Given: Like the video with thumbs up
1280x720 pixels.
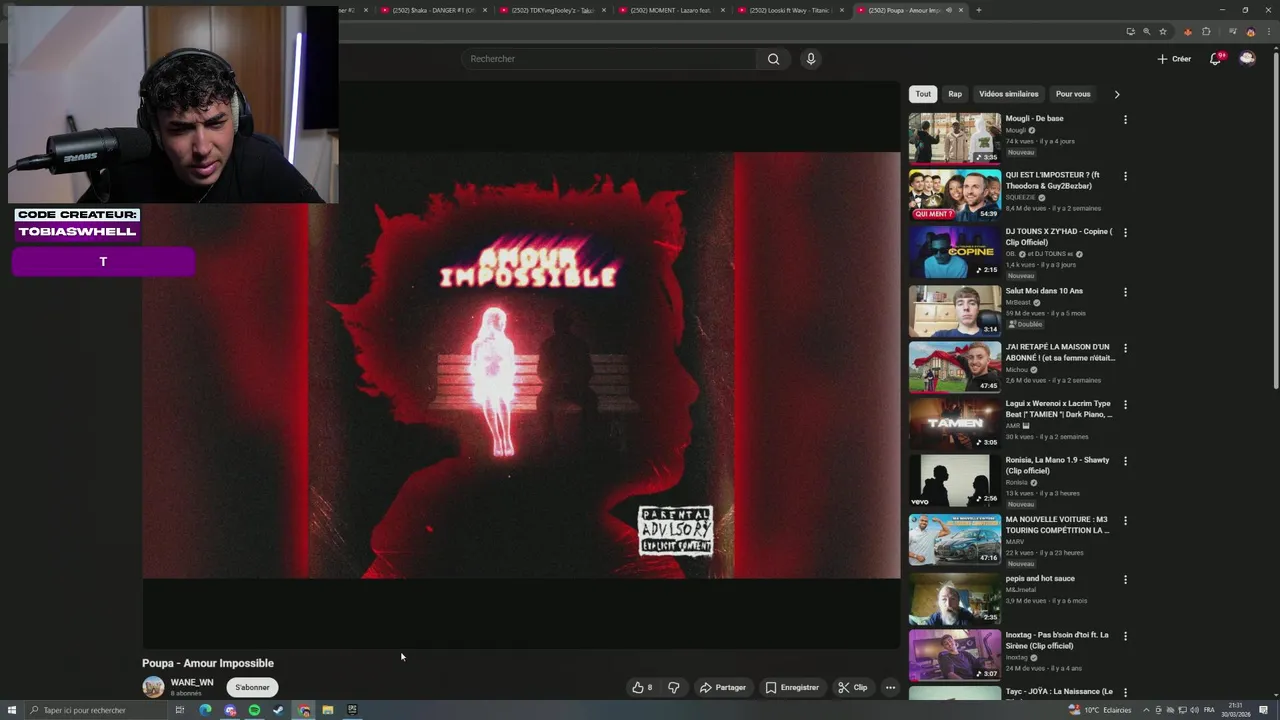Looking at the screenshot, I should coord(642,687).
